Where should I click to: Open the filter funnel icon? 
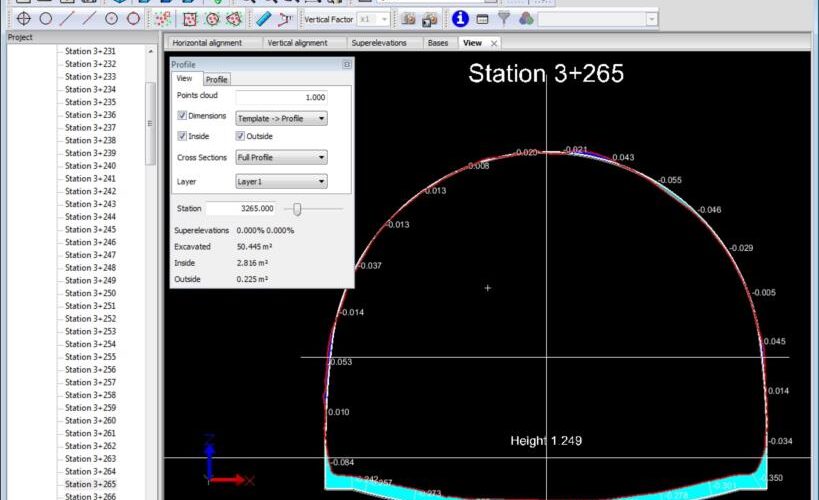tap(504, 19)
